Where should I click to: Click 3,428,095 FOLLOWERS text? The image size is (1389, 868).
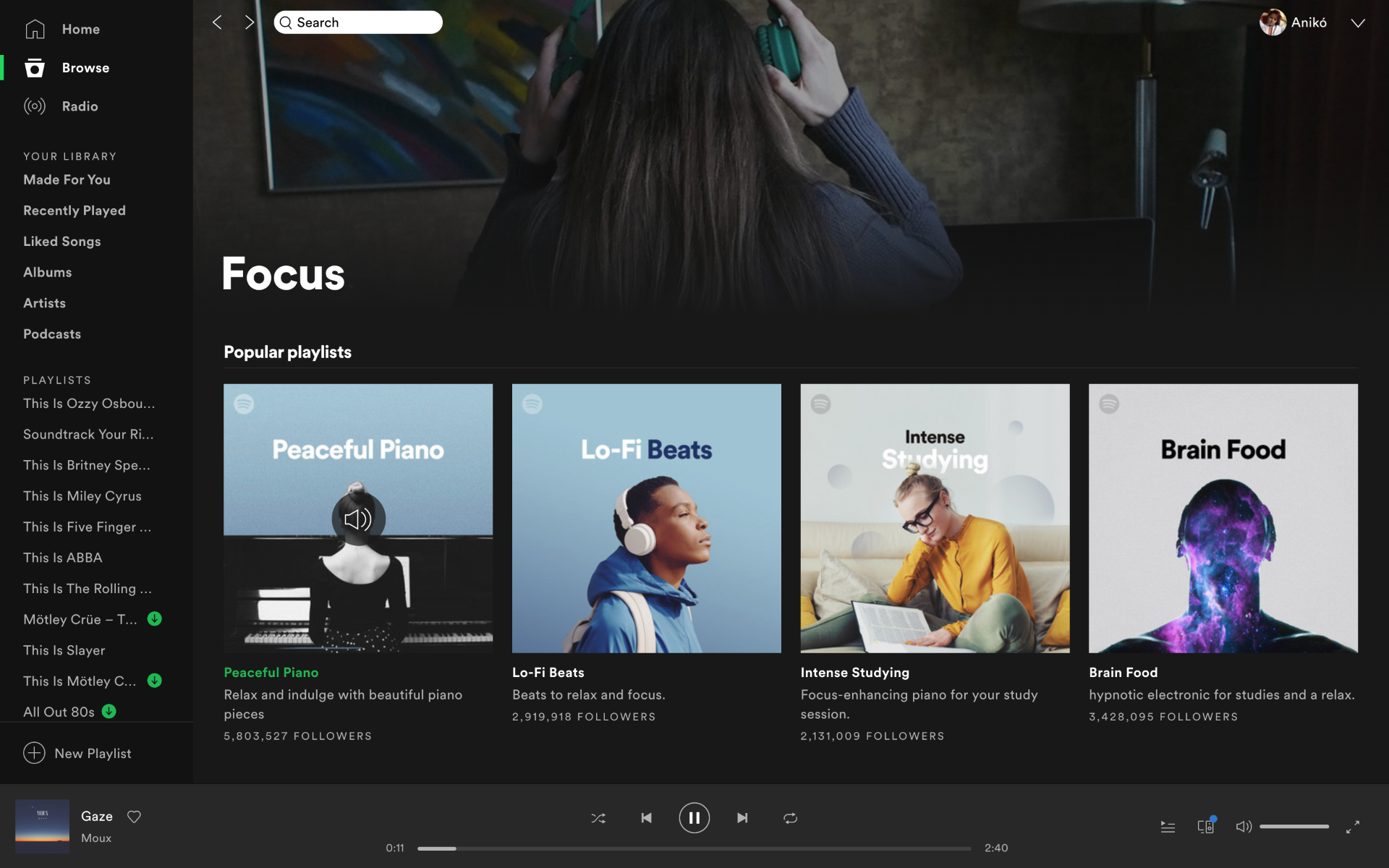click(1163, 717)
